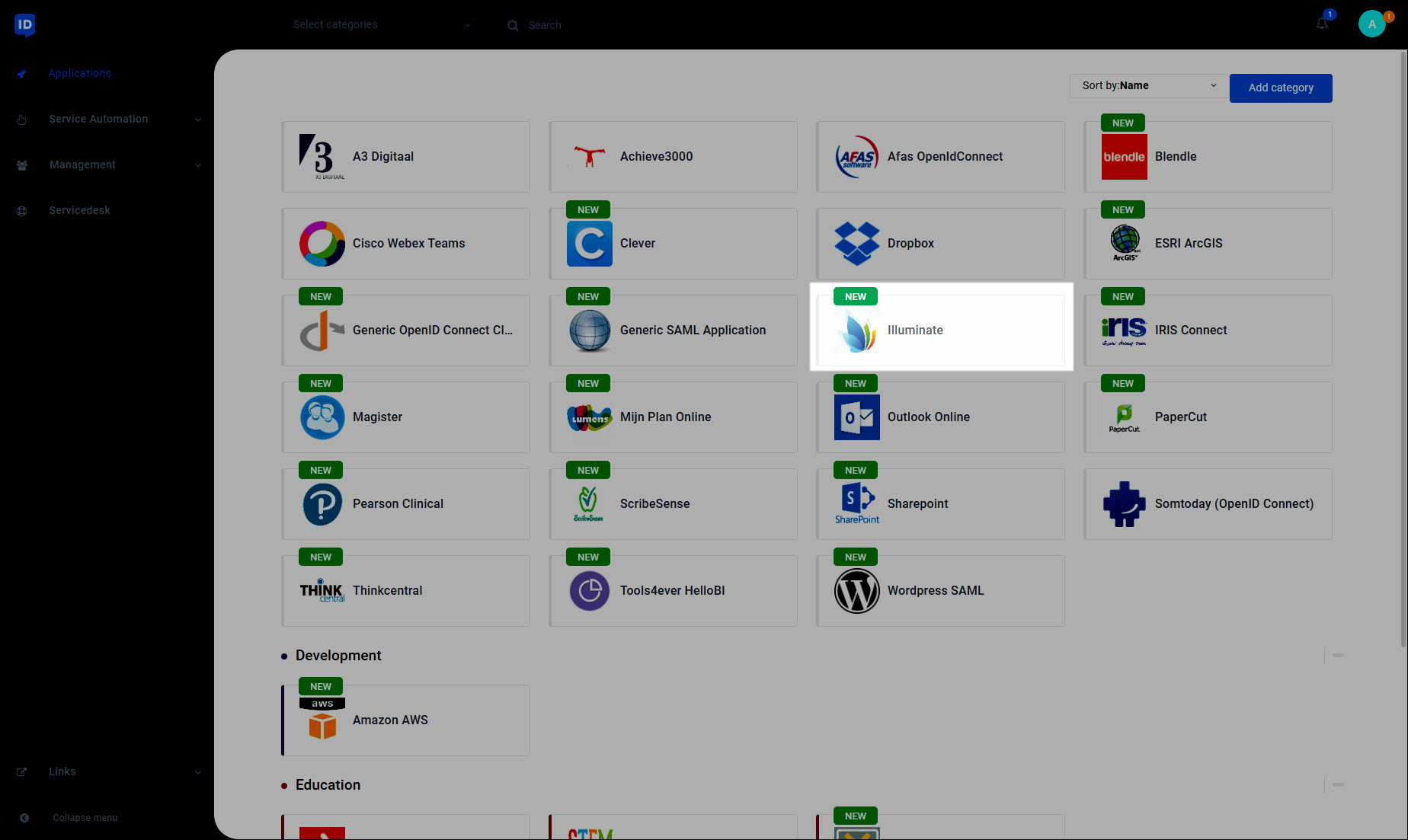
Task: Click the Thinkcentral label
Action: pos(387,590)
